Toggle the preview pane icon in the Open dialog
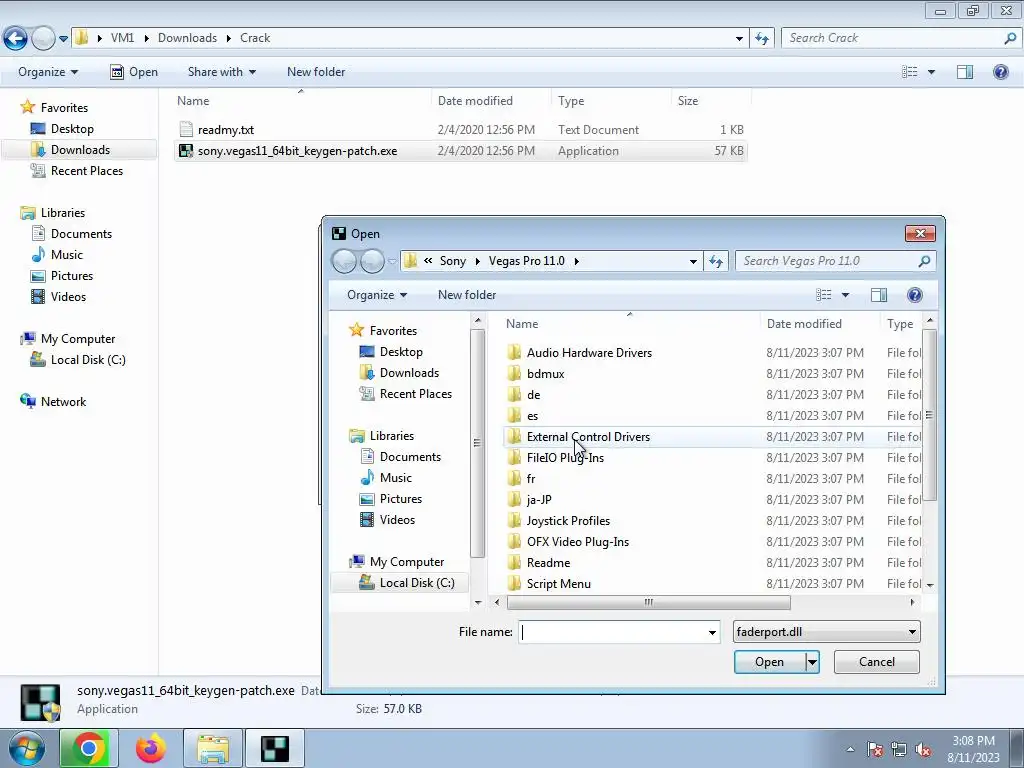 878,295
